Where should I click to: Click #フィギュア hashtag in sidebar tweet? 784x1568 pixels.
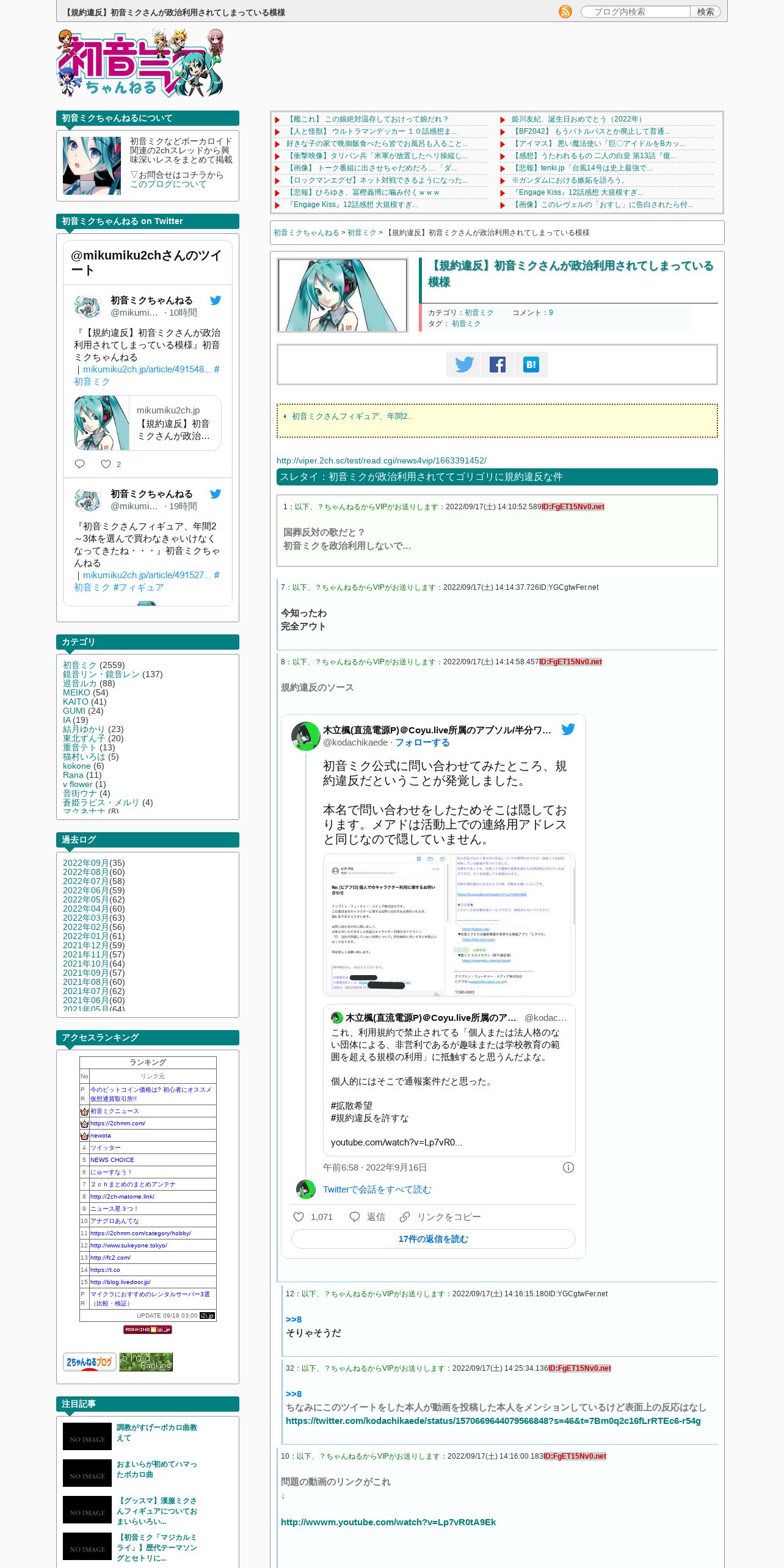[x=138, y=587]
